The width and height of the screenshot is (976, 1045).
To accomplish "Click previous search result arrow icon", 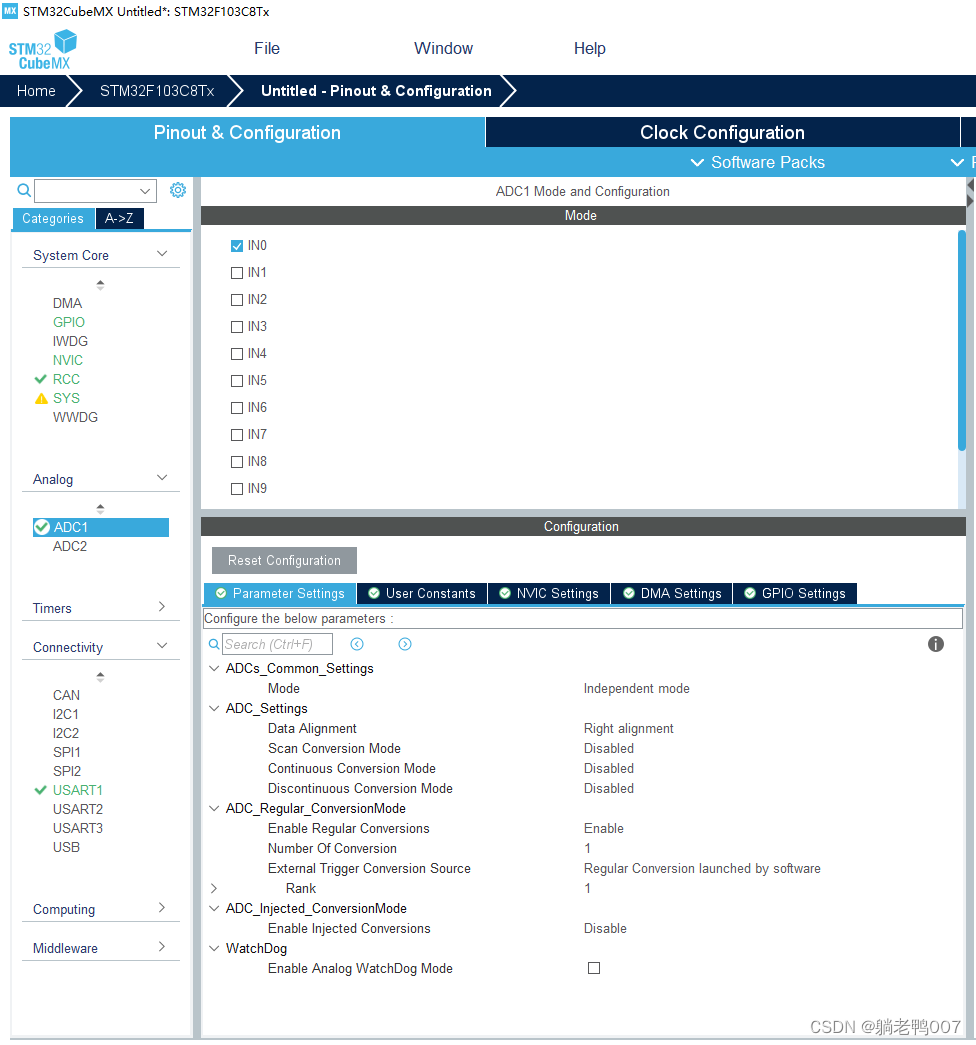I will (357, 644).
